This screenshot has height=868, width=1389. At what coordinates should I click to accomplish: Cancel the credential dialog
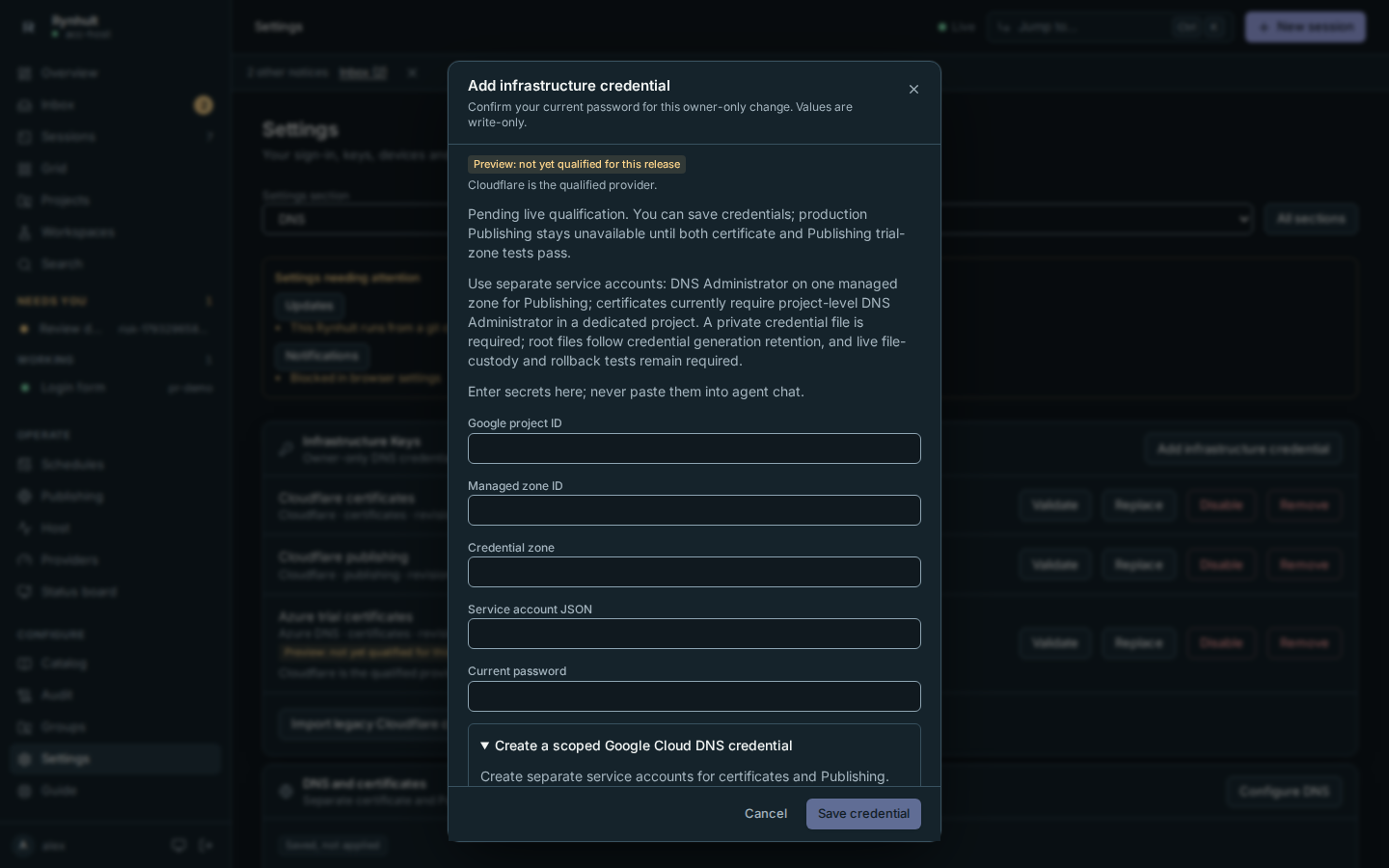click(766, 814)
